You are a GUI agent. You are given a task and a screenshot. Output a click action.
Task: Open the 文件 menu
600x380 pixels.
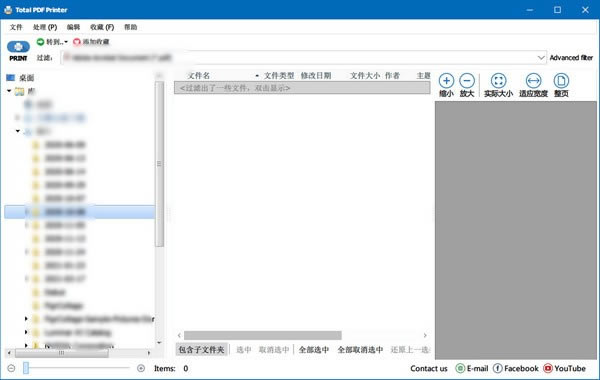point(16,27)
